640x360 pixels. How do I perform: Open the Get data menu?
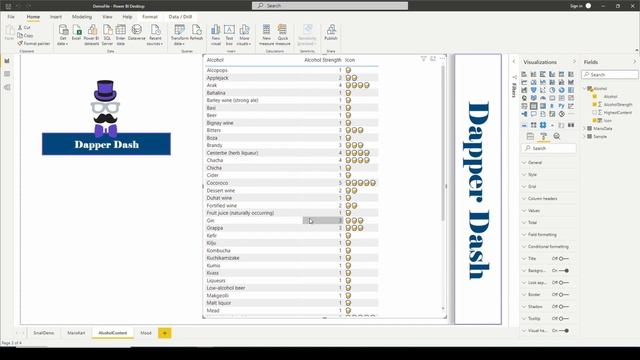[x=63, y=35]
